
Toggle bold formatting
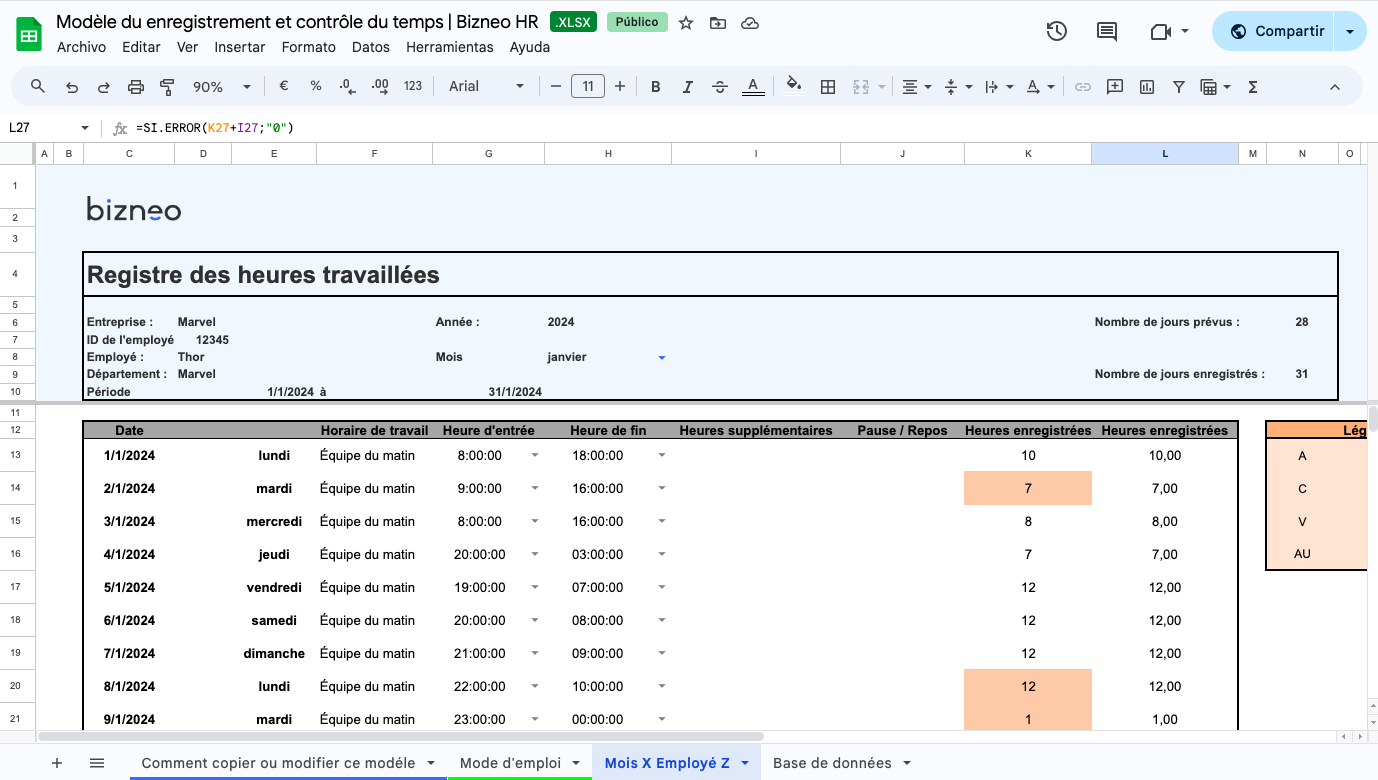pyautogui.click(x=656, y=87)
